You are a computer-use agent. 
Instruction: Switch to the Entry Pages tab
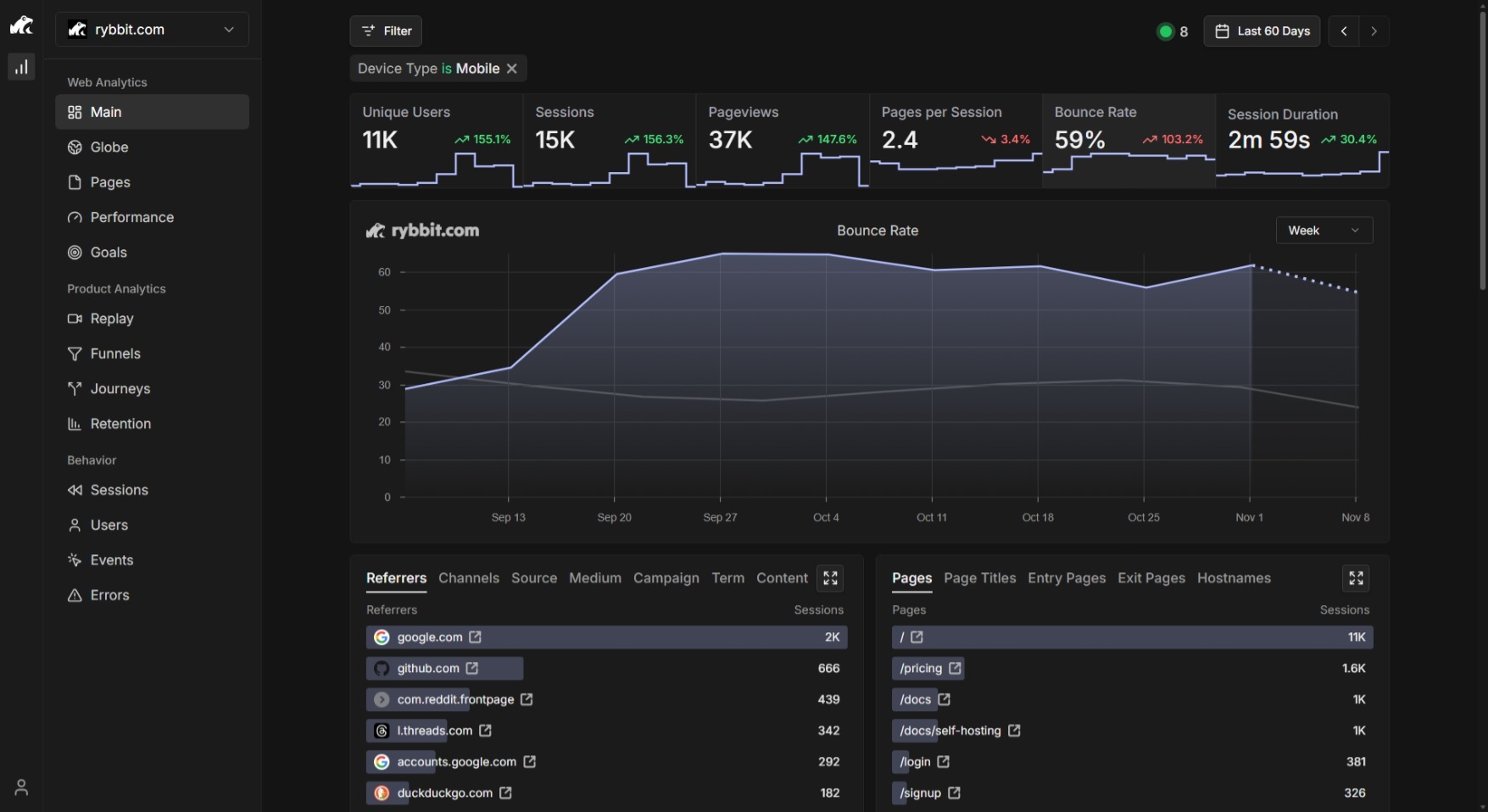1066,578
